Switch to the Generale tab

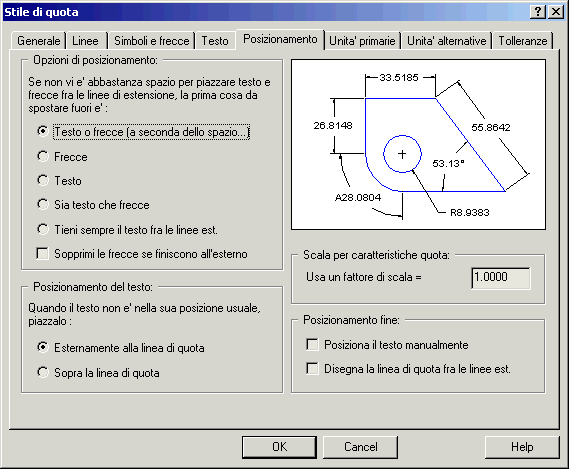click(38, 41)
